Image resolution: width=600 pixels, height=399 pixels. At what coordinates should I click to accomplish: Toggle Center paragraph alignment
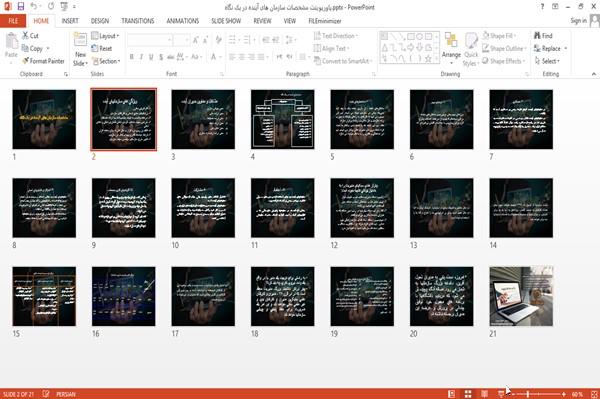click(x=241, y=57)
